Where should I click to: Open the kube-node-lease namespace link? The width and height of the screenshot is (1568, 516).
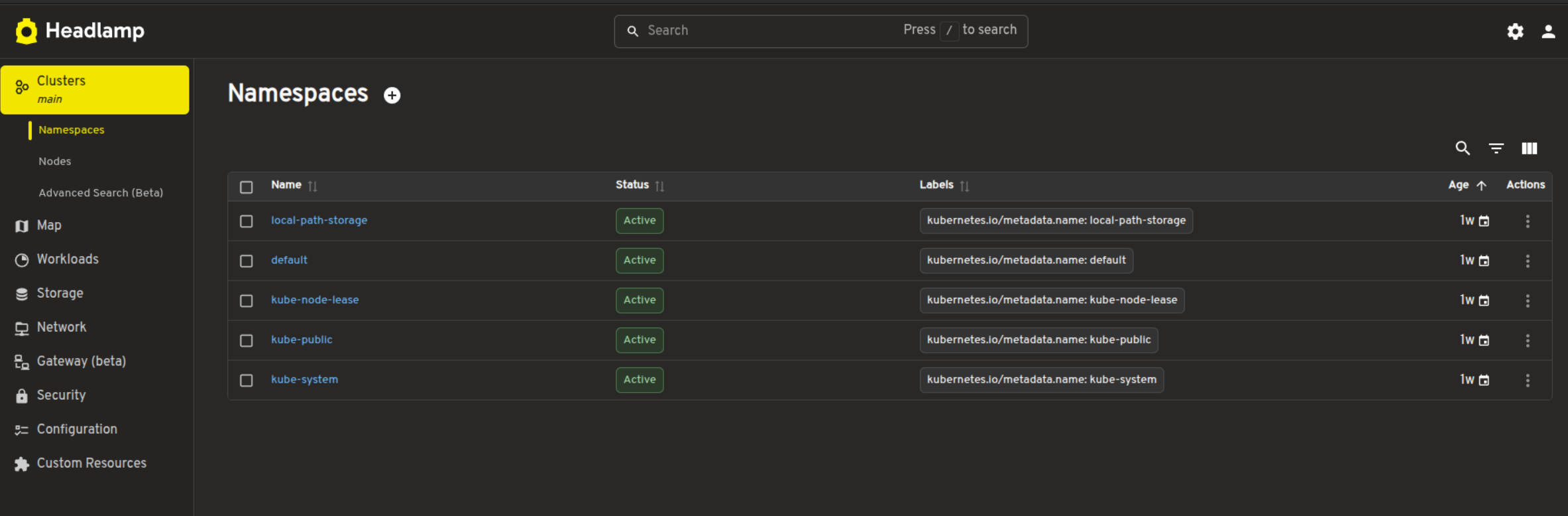pyautogui.click(x=315, y=300)
